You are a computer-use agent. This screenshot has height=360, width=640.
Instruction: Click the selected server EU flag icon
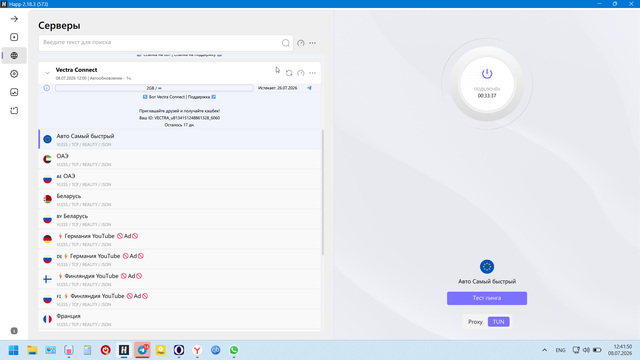[x=487, y=267]
